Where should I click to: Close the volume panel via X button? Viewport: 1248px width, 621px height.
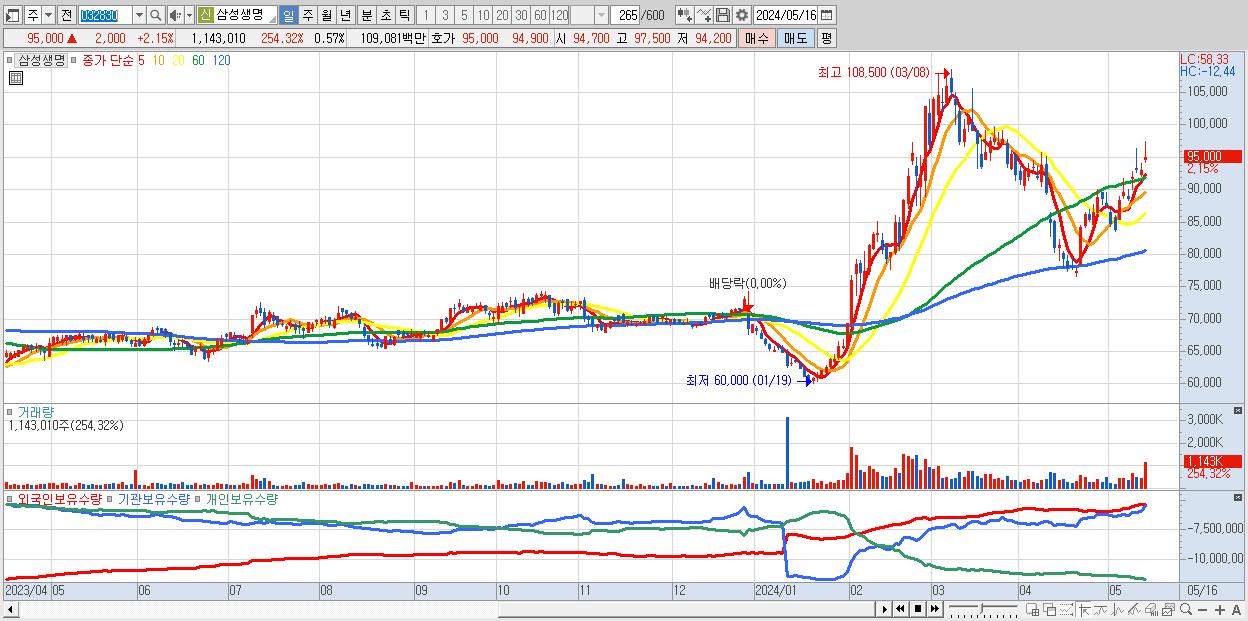click(x=1240, y=411)
